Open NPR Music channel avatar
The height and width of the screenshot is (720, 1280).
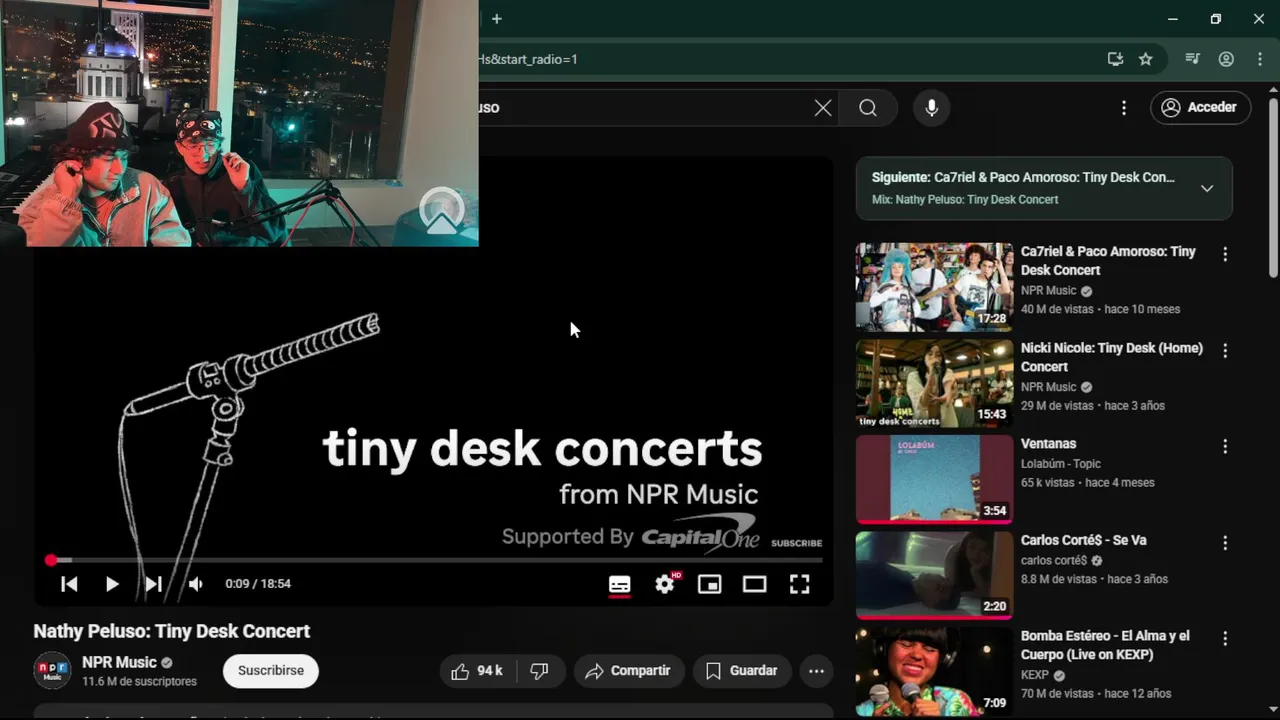click(x=53, y=670)
